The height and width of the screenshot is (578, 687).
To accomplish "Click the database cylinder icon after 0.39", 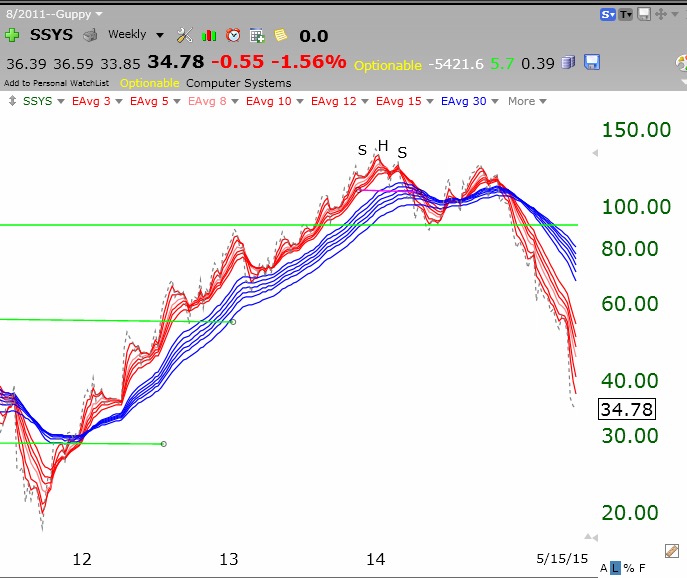I will [x=568, y=63].
